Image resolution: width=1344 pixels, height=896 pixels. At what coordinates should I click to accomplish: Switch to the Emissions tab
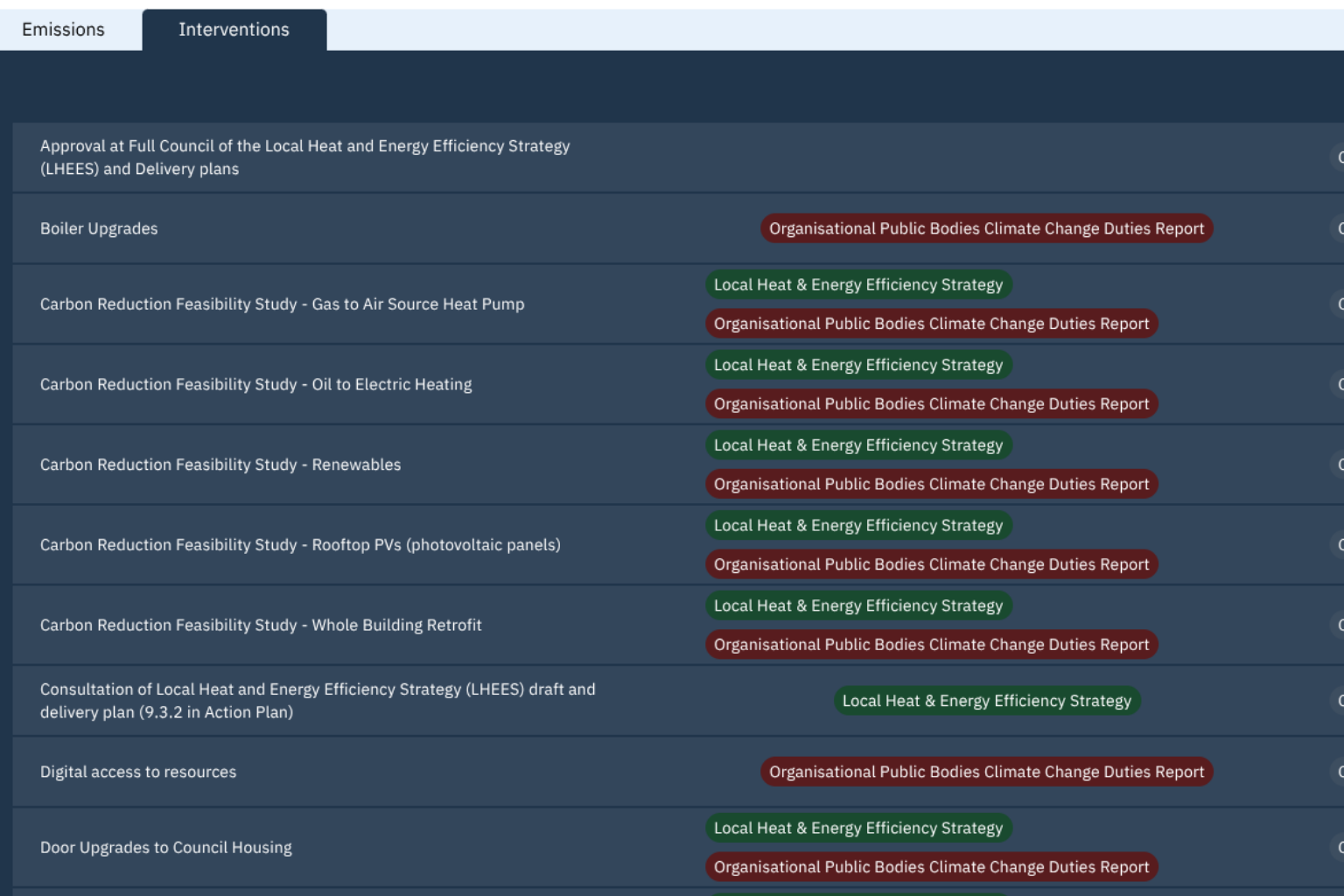[63, 30]
